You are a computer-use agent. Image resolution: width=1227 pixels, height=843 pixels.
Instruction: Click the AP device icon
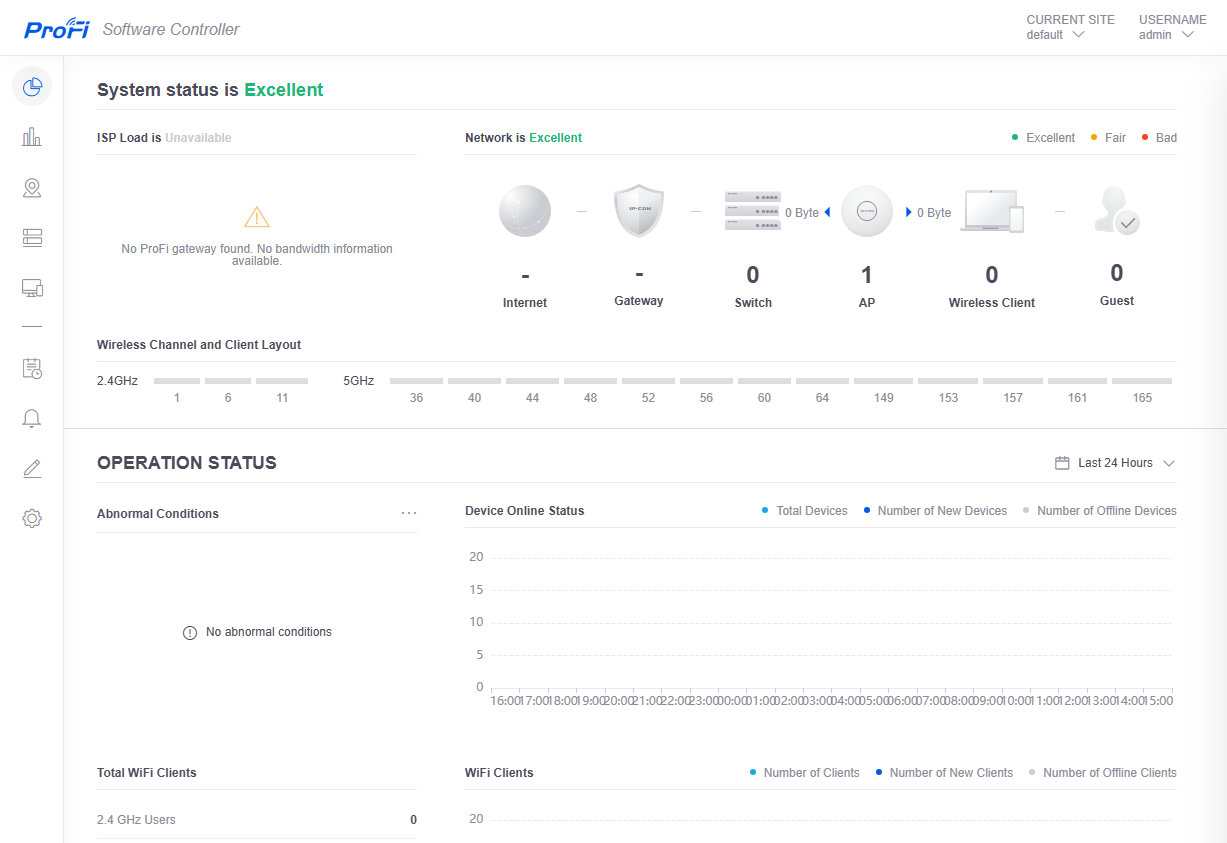[x=866, y=212]
